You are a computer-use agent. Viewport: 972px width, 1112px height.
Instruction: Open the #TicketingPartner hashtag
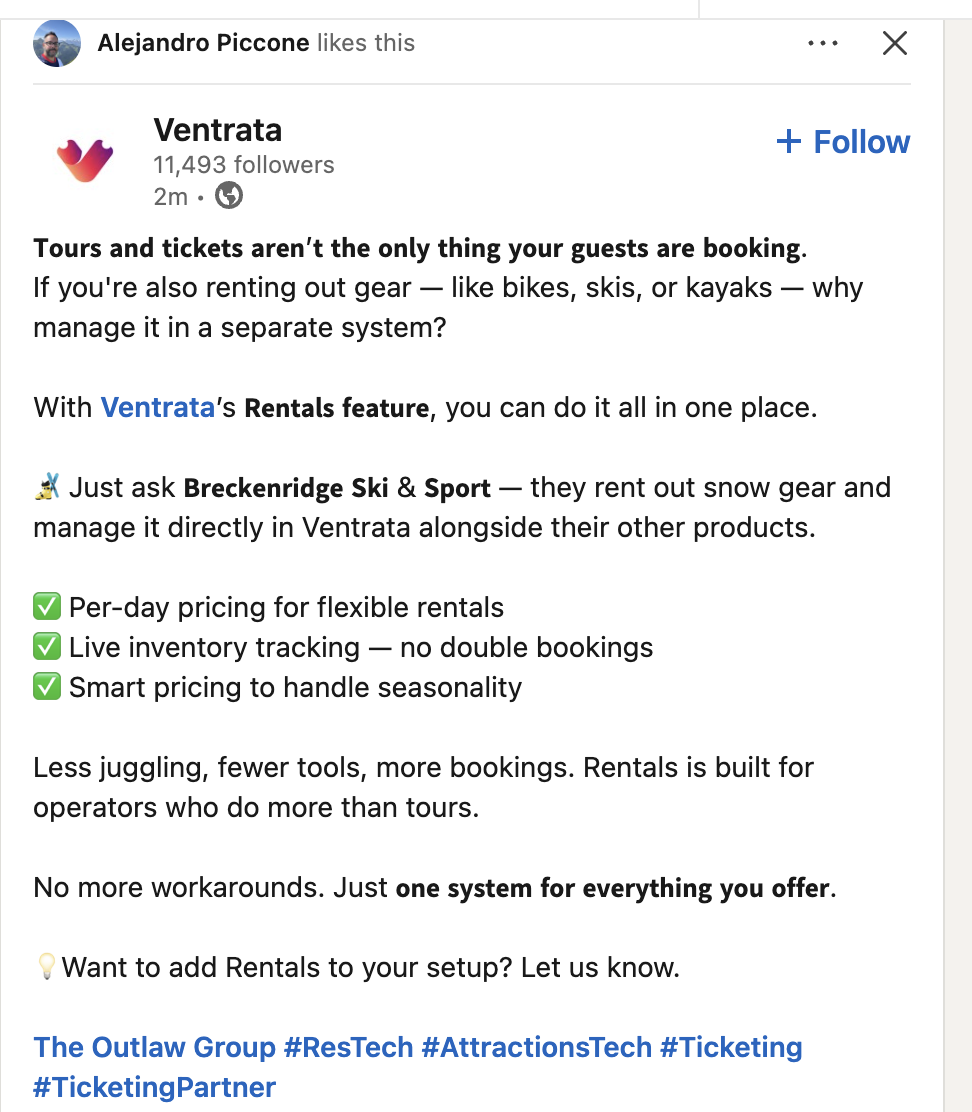[x=155, y=1087]
